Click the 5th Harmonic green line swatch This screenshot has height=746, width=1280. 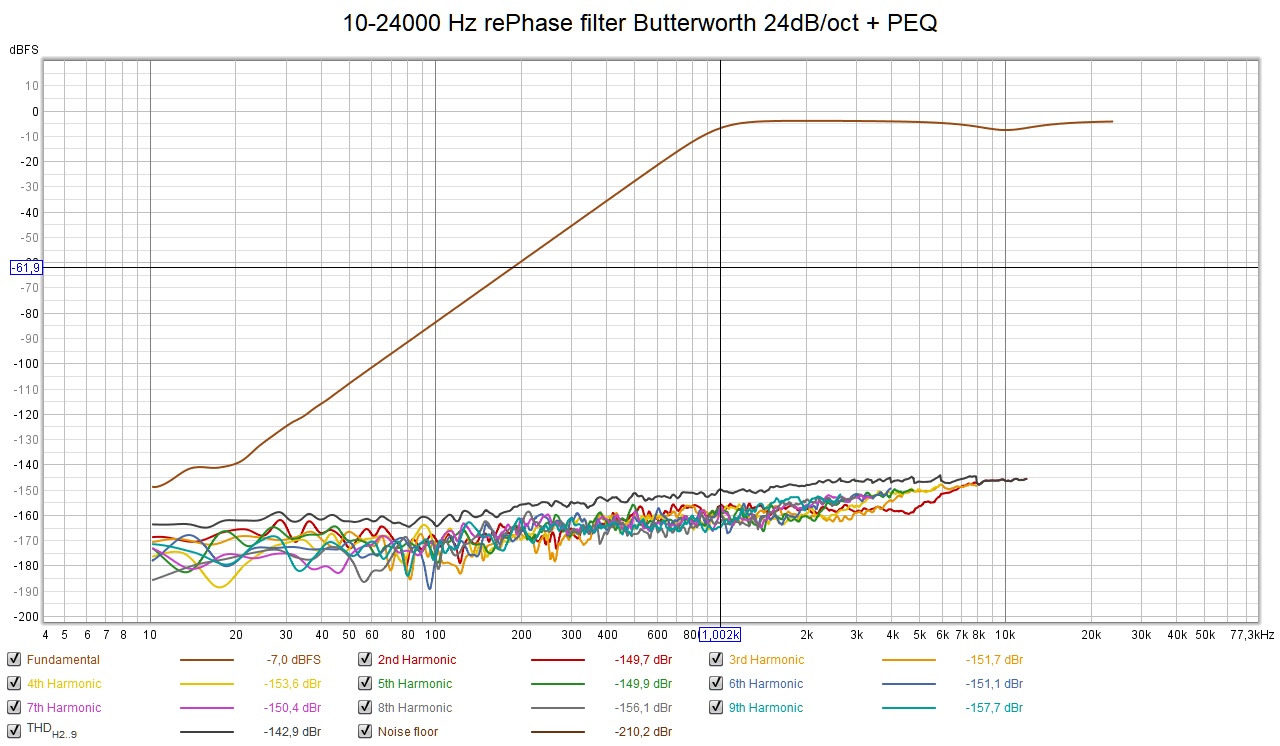pos(558,684)
